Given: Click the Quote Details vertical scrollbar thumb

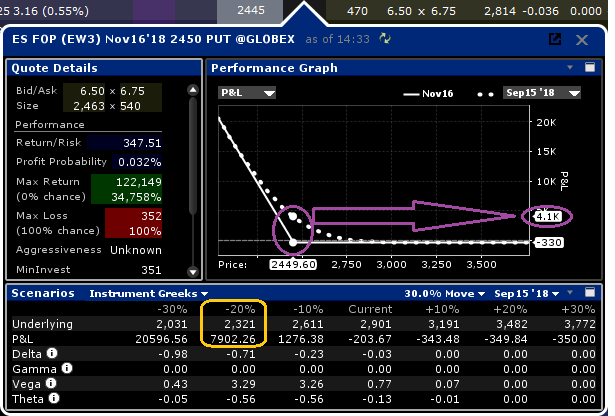Looking at the screenshot, I should [x=193, y=156].
